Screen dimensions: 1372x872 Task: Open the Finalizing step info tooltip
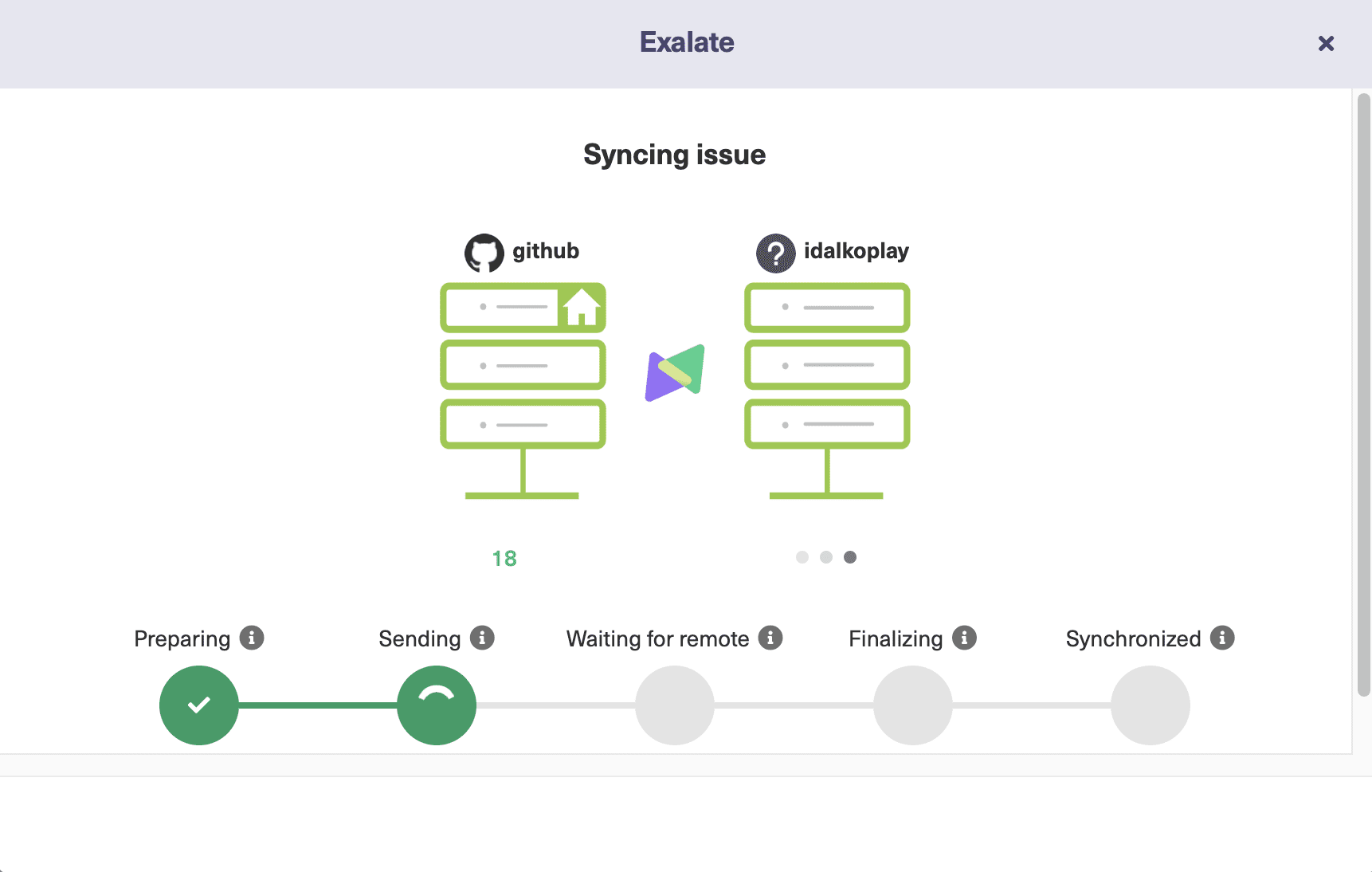click(964, 638)
